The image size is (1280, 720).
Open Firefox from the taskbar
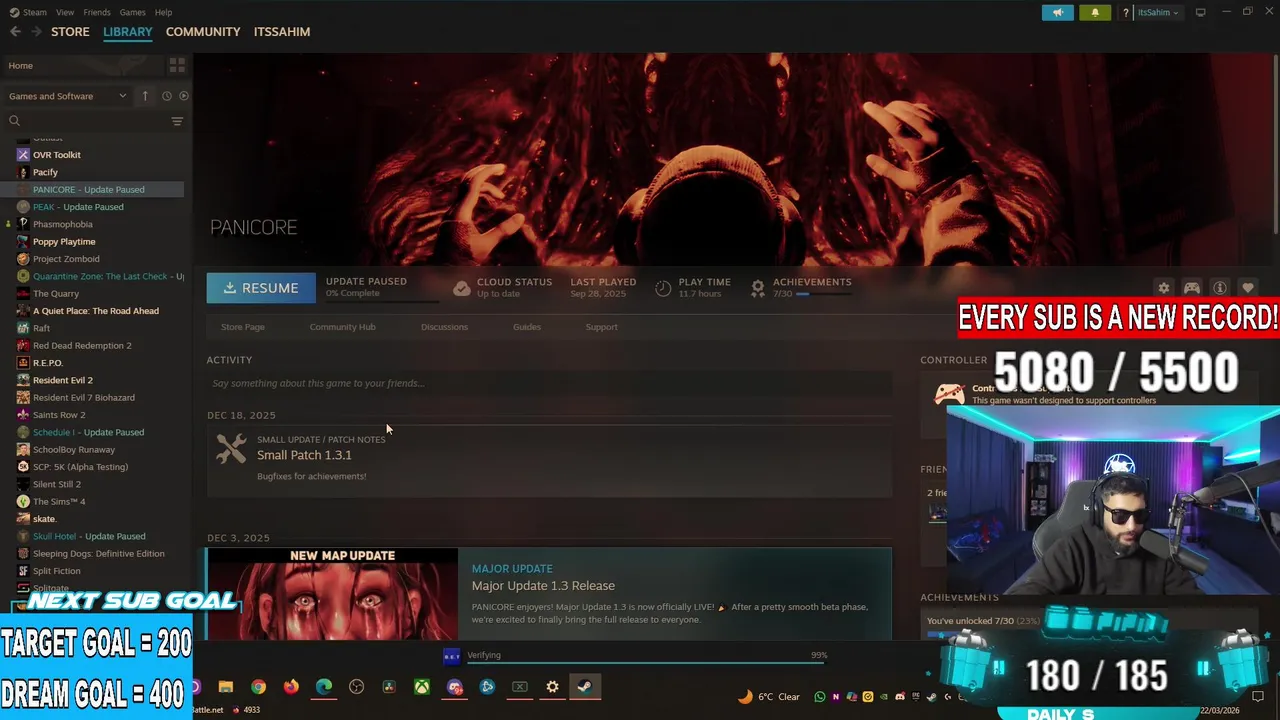291,687
